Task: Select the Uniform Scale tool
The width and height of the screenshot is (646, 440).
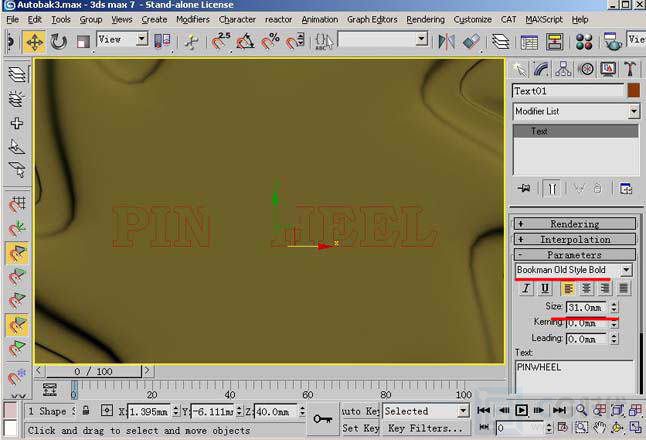Action: (x=83, y=42)
